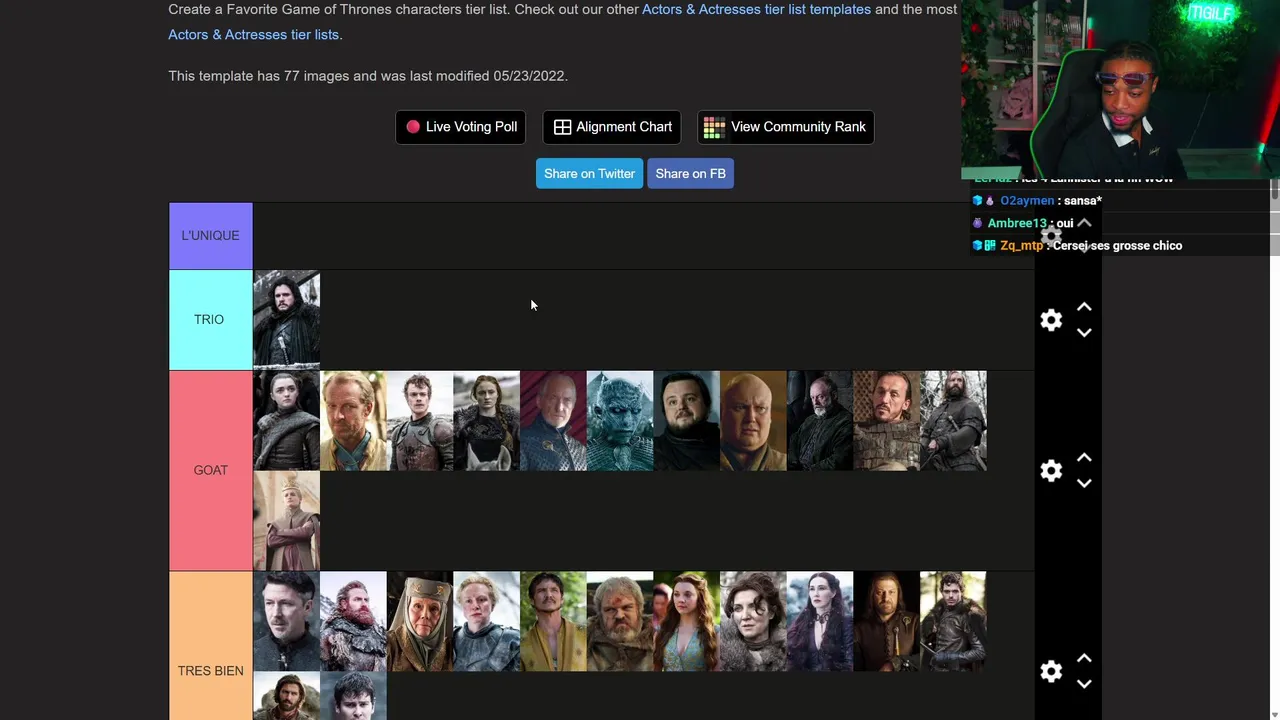This screenshot has width=1280, height=720.
Task: Choose Samwell Tarly image in GOAT tier
Action: 686,421
